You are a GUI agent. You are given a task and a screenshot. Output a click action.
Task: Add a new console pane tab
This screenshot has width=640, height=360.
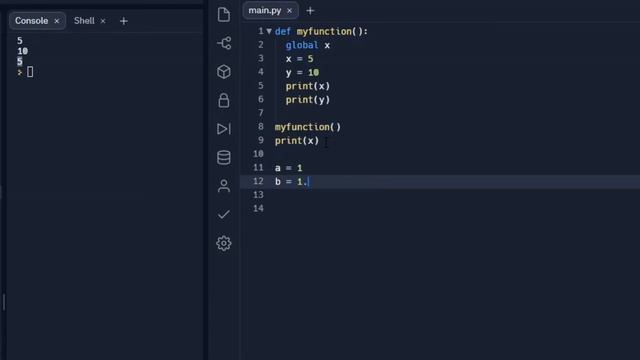point(124,21)
